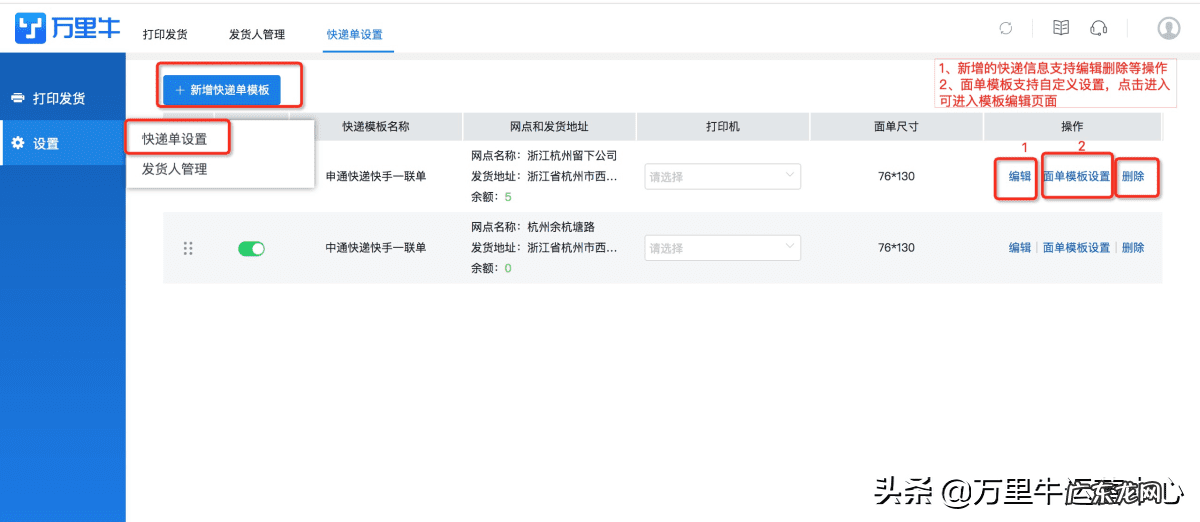Open 面单模板设置 for the 中通快递 row
This screenshot has width=1200, height=522.
click(1076, 248)
